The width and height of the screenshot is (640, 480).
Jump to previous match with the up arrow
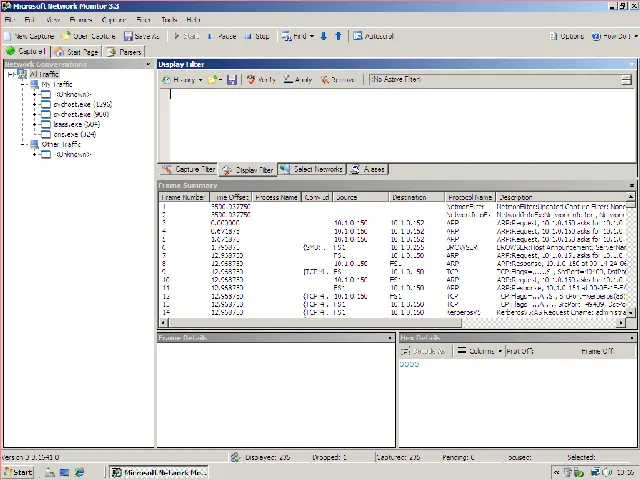(x=338, y=36)
